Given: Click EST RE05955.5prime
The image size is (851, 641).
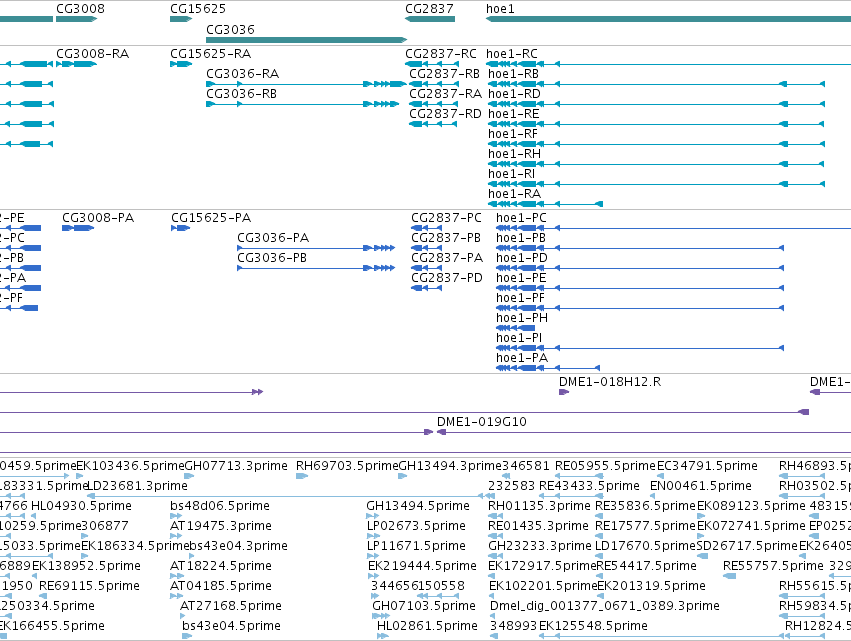Looking at the screenshot, I should 605,466.
